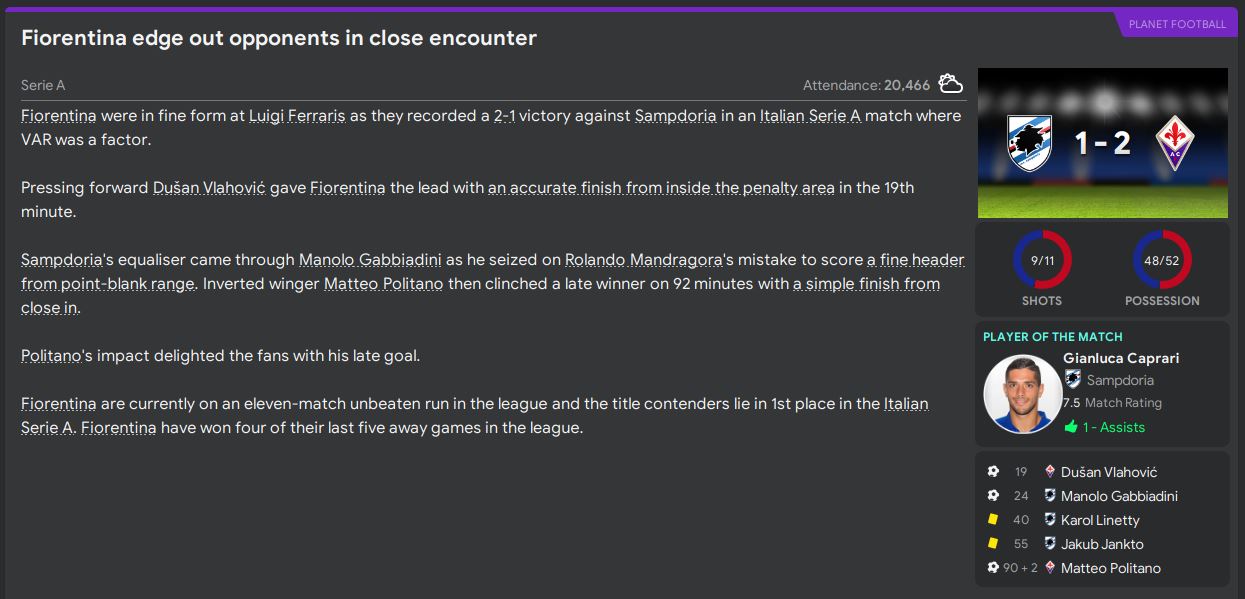Click the 2-1 score link in article
The image size is (1245, 599).
[x=505, y=116]
